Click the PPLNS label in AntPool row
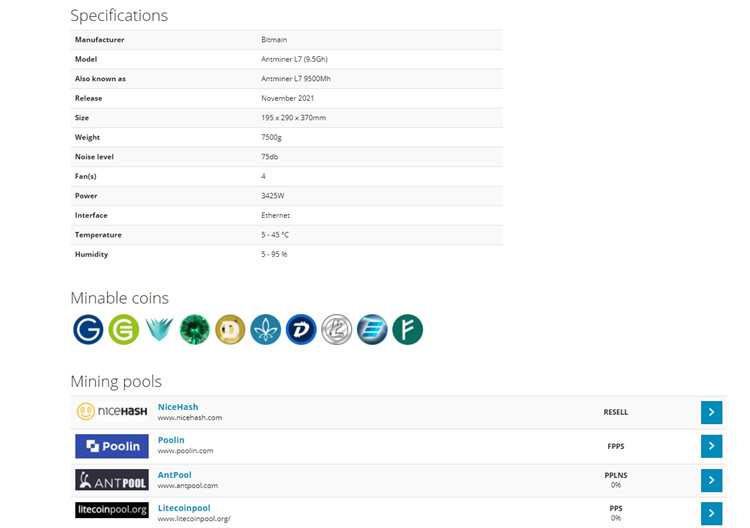Screen dimensions: 750x528 [x=616, y=475]
